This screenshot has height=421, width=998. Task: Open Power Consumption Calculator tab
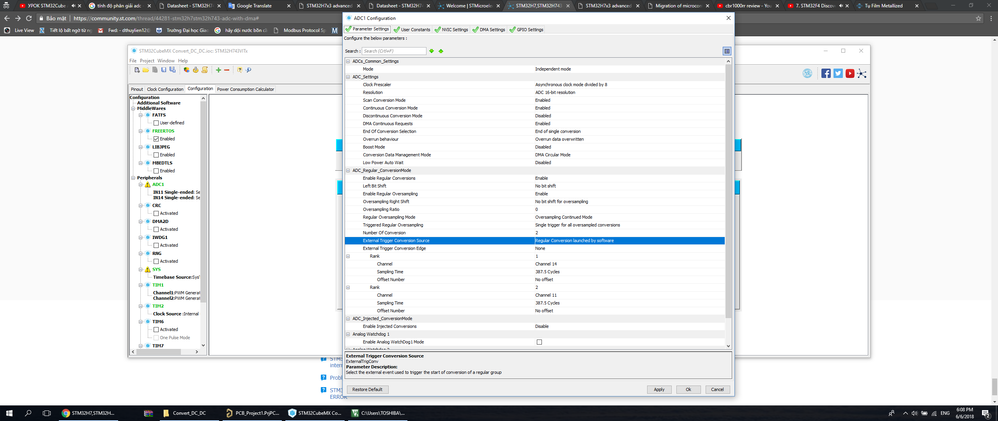click(246, 89)
